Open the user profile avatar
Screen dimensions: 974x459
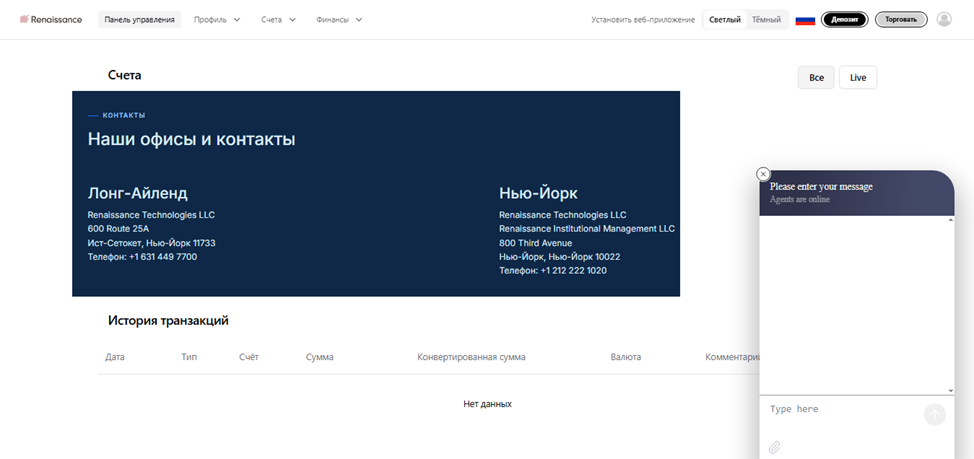pyautogui.click(x=944, y=19)
